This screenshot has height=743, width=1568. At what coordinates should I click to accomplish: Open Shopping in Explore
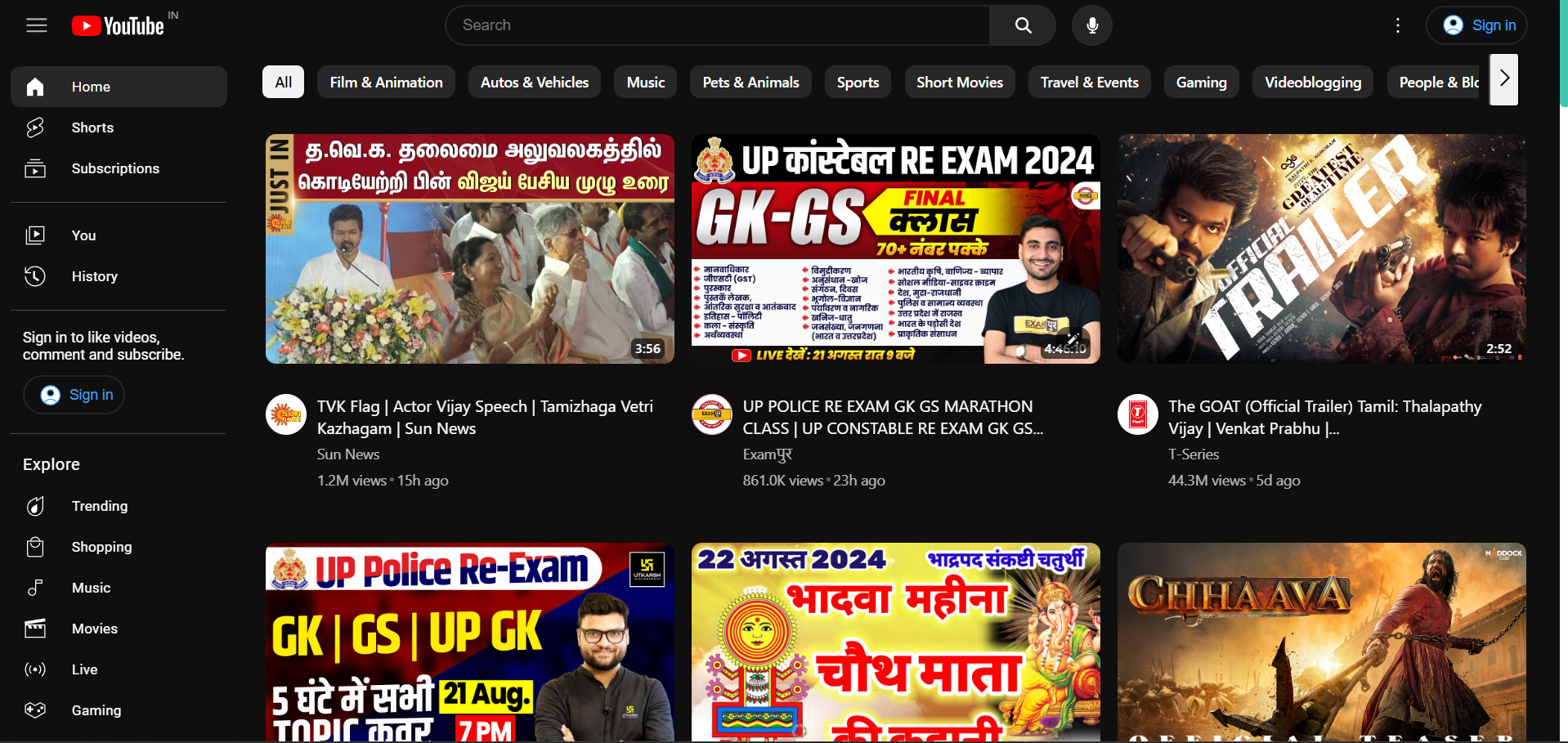point(119,547)
